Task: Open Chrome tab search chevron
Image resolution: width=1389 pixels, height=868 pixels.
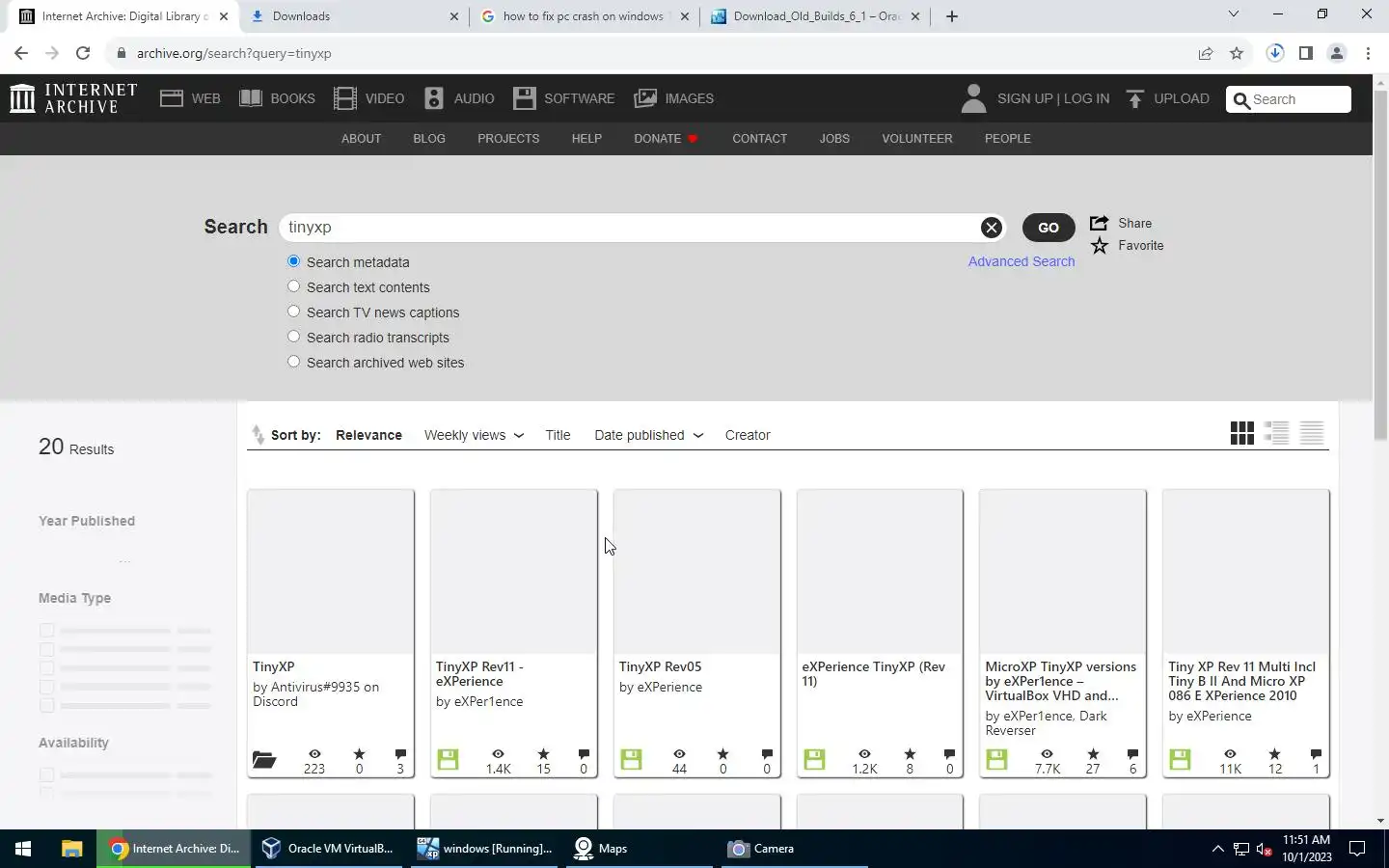Action: coord(1233,14)
